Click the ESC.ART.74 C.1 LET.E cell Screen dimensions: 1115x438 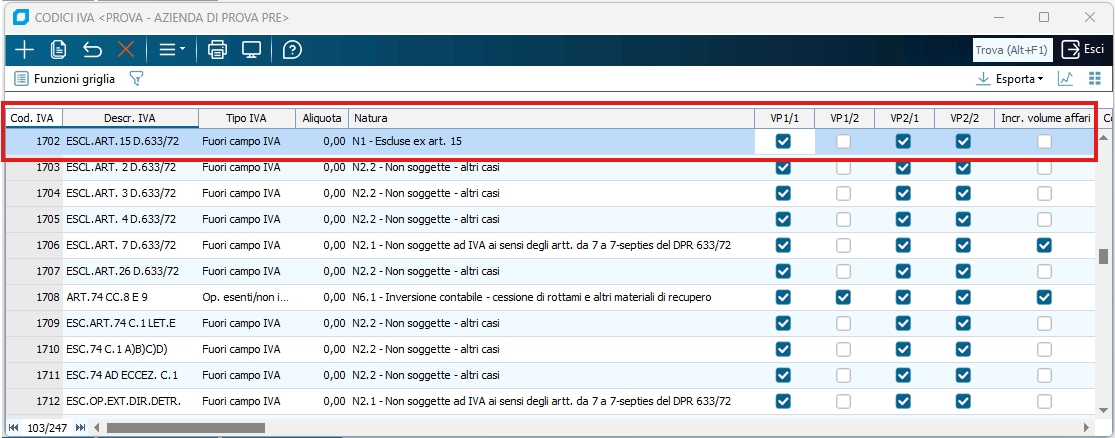click(131, 324)
